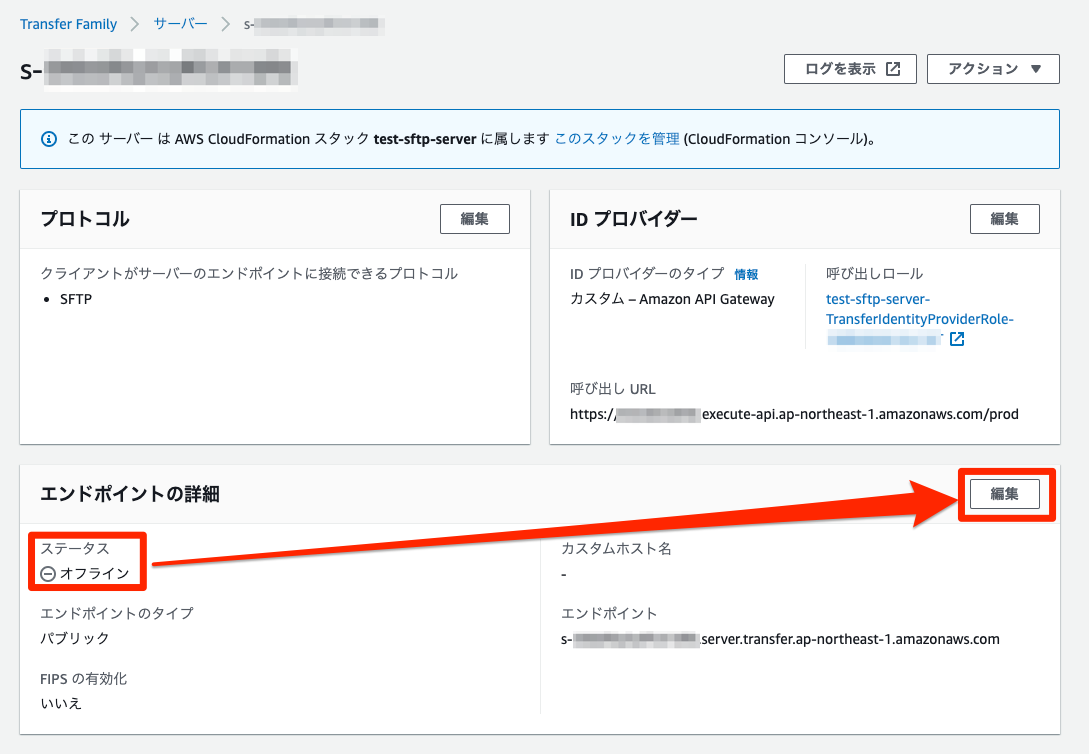
Task: Navigate to Transfer Family via the breadcrumb
Action: [x=68, y=24]
